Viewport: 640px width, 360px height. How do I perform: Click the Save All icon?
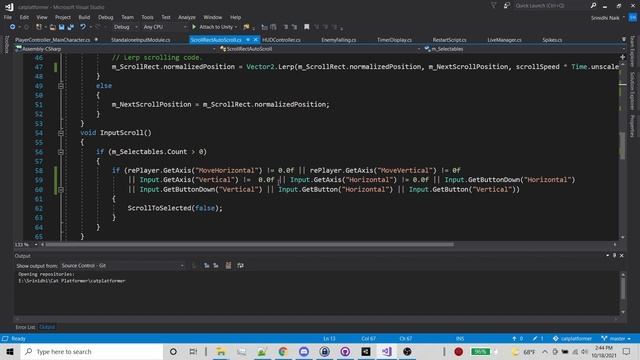tap(71, 27)
